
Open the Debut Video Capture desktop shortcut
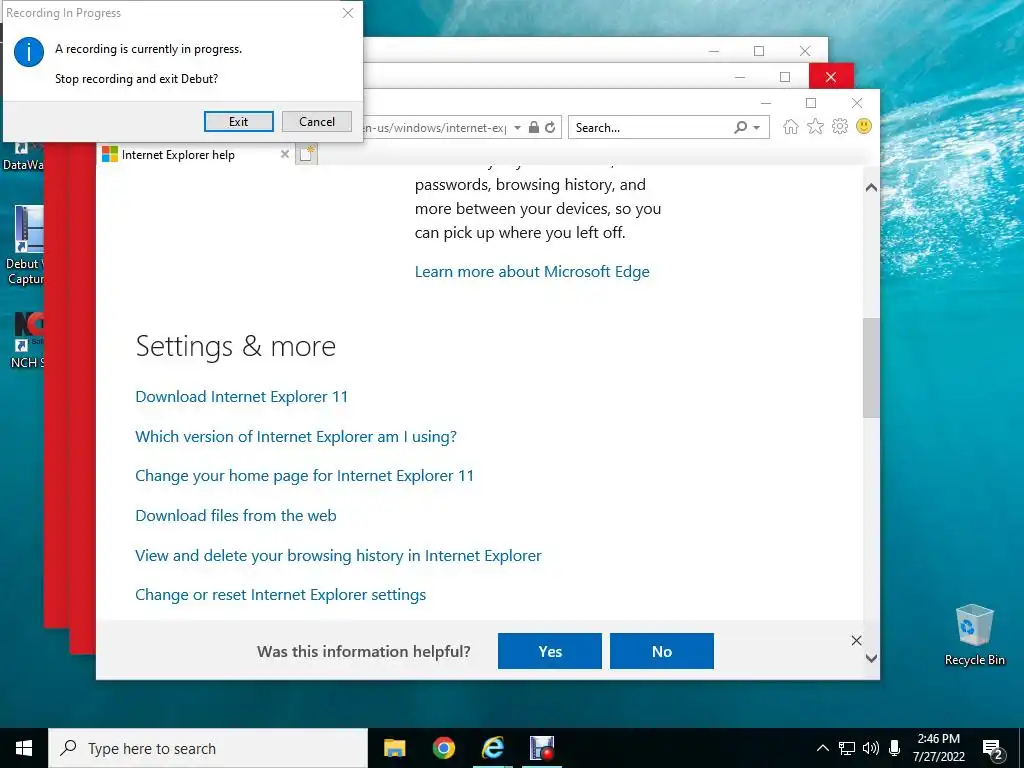pos(25,245)
